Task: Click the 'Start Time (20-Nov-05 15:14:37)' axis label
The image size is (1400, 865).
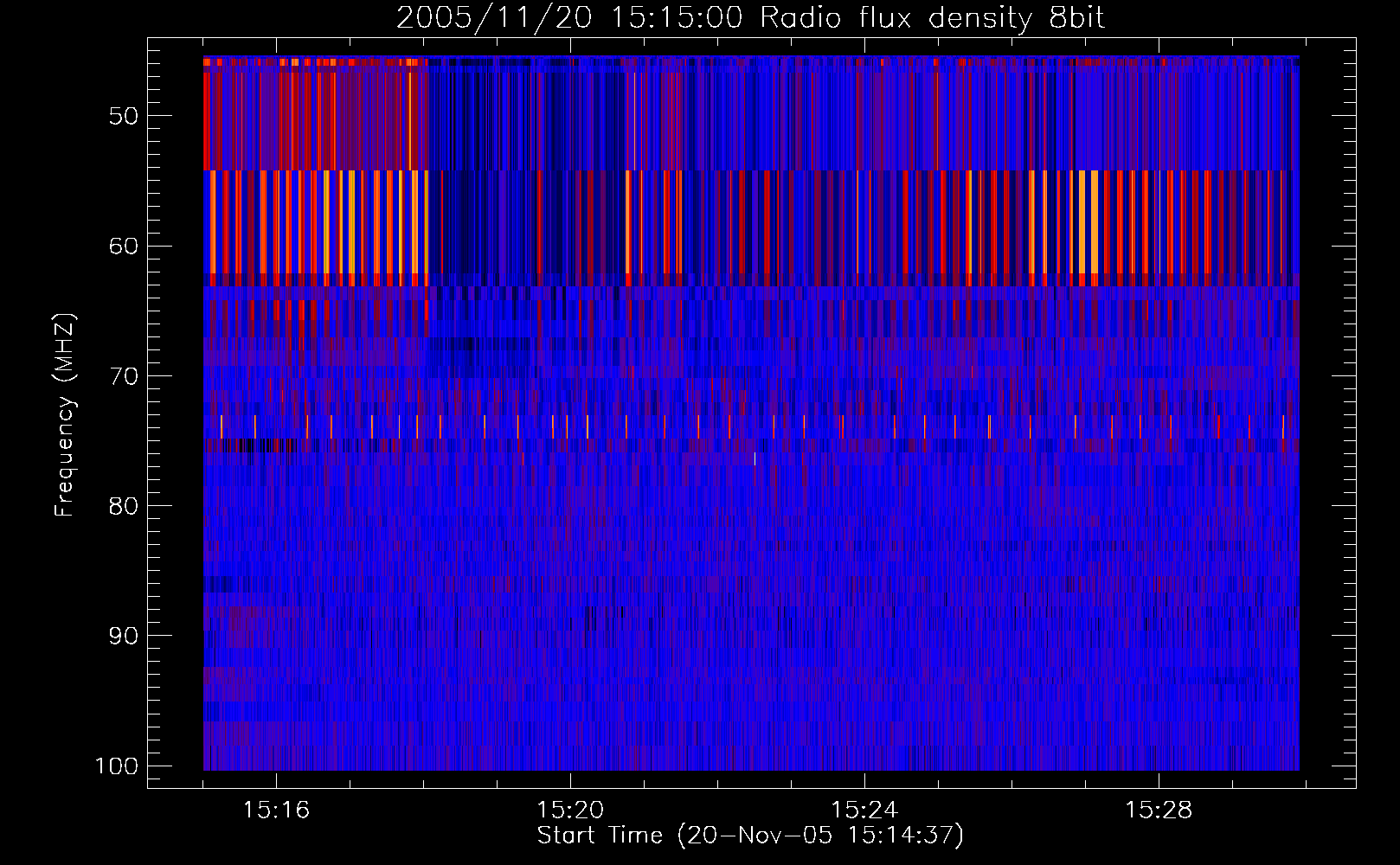Action: (750, 836)
